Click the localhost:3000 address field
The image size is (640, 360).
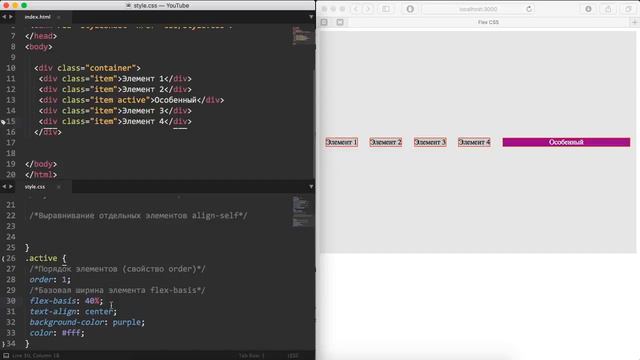point(478,9)
